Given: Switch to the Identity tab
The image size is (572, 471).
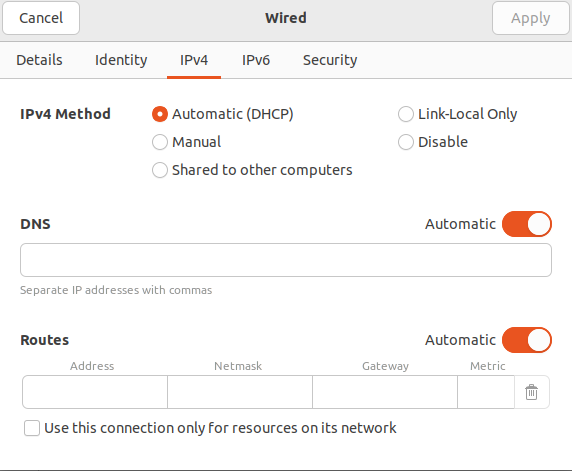Looking at the screenshot, I should pyautogui.click(x=121, y=60).
